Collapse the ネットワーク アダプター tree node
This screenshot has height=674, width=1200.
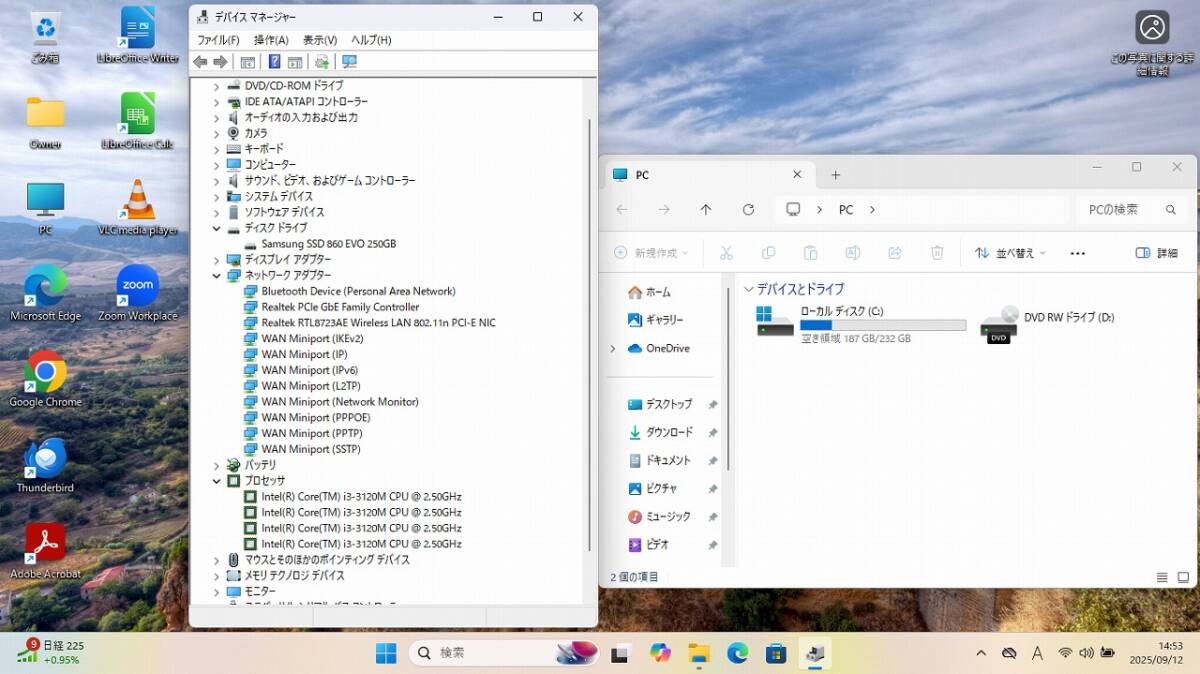217,275
